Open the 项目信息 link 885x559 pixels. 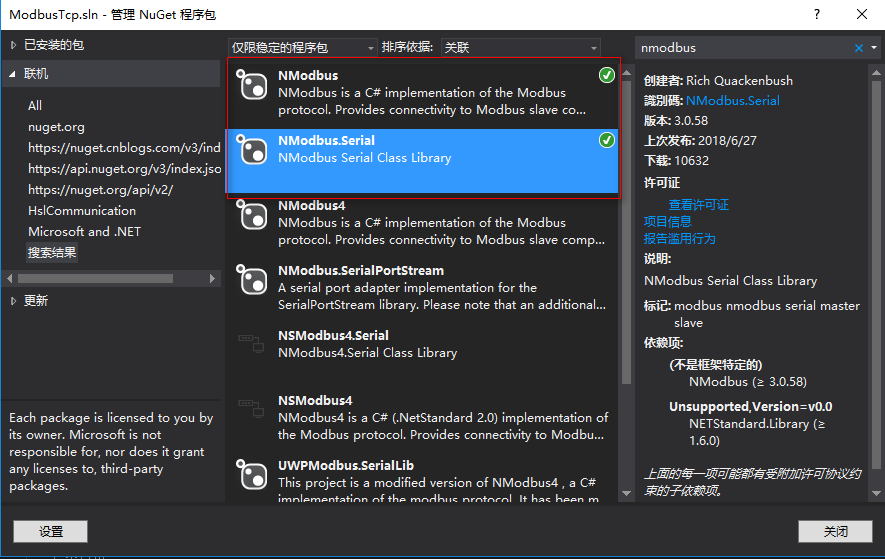tap(668, 221)
